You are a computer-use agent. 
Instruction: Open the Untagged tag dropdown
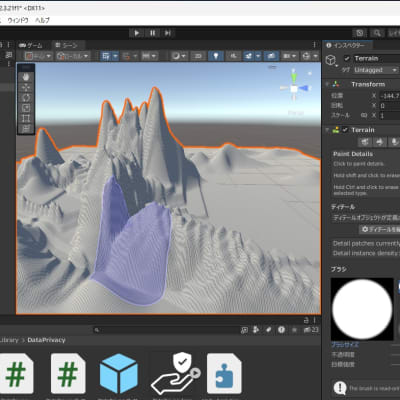[375, 70]
